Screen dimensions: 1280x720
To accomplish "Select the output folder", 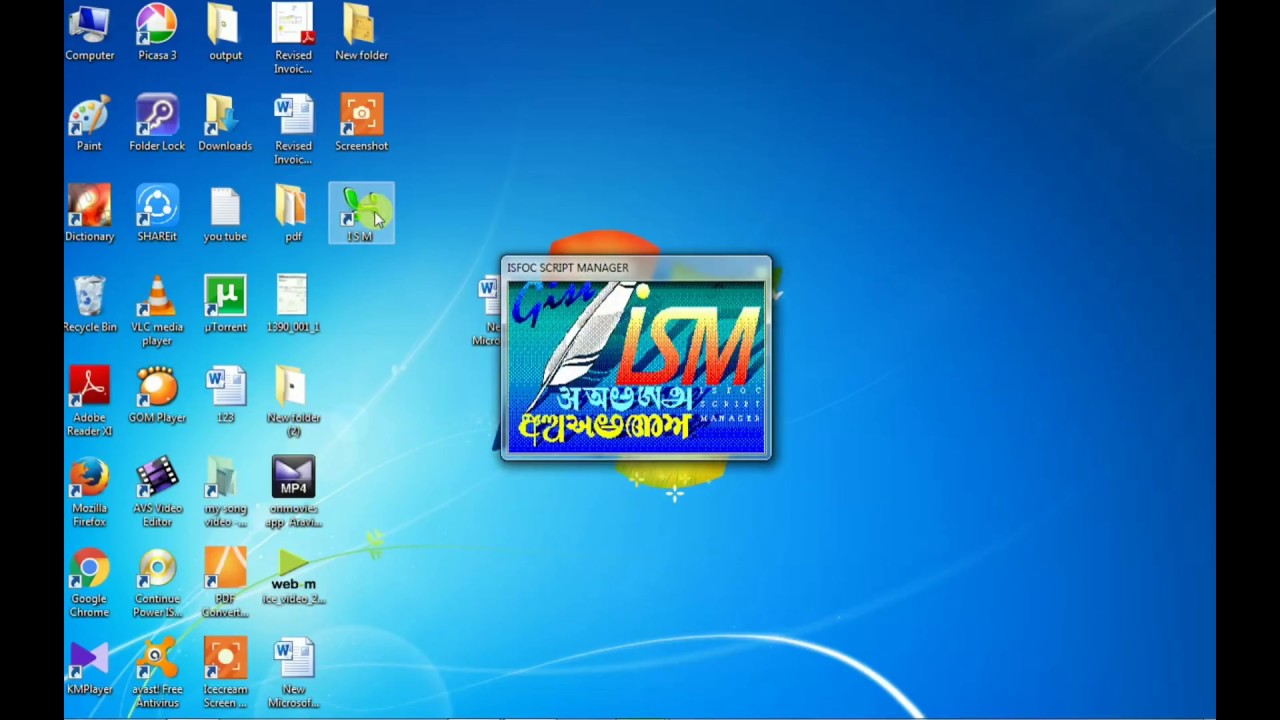I will coord(225,33).
